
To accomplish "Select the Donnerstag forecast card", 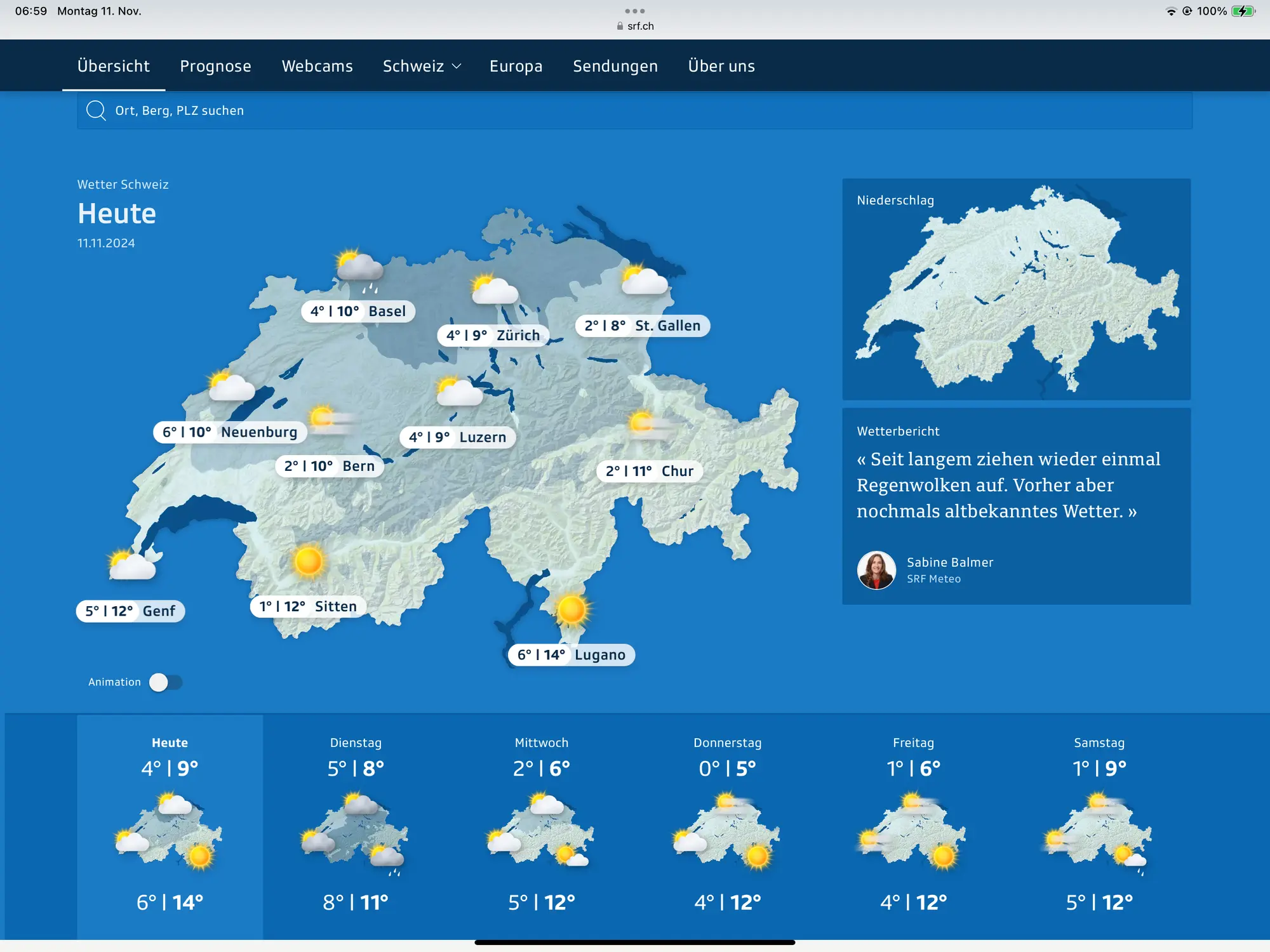I will [x=727, y=825].
